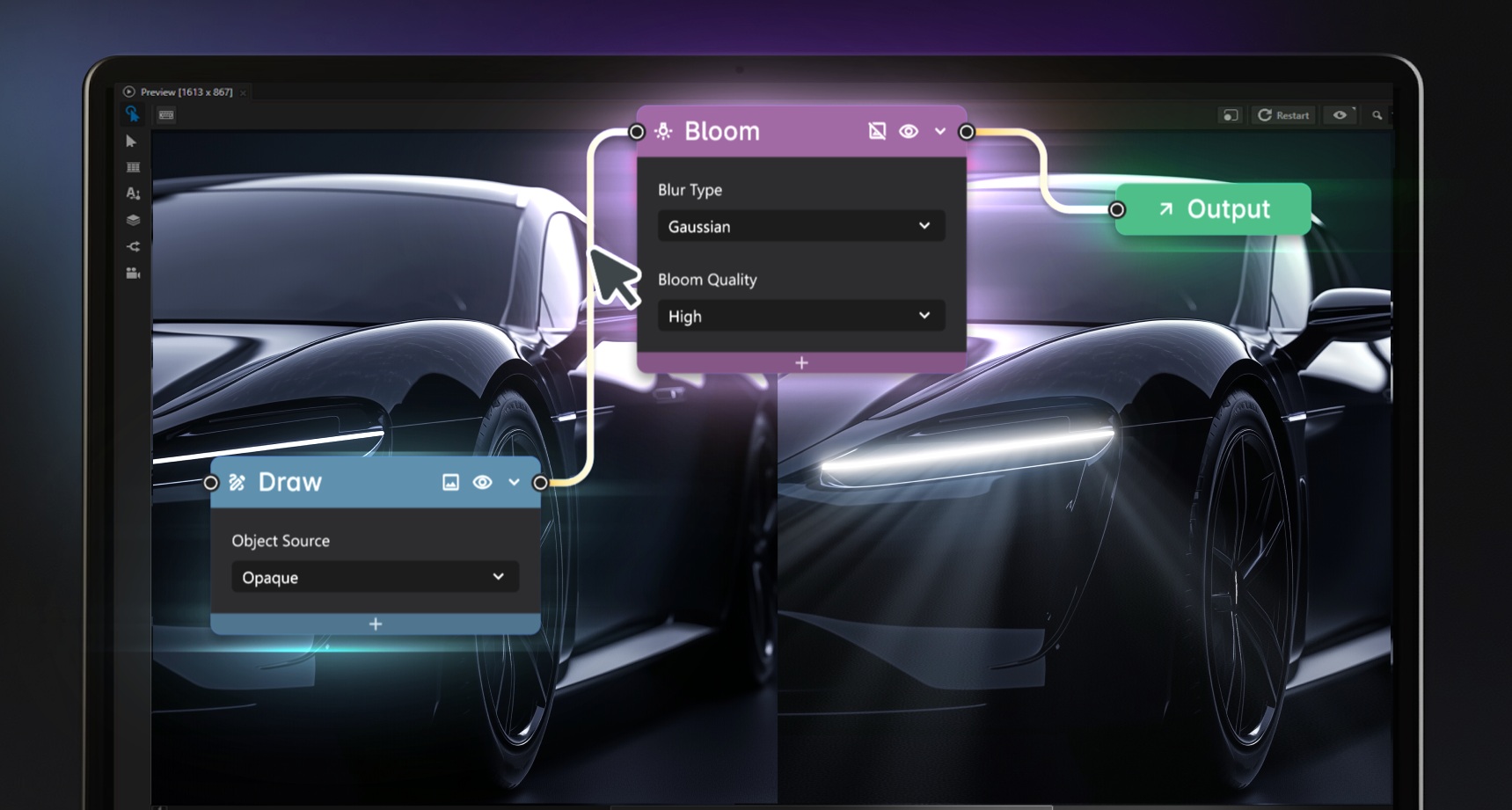Toggle visibility eye on the Draw node

(x=482, y=482)
